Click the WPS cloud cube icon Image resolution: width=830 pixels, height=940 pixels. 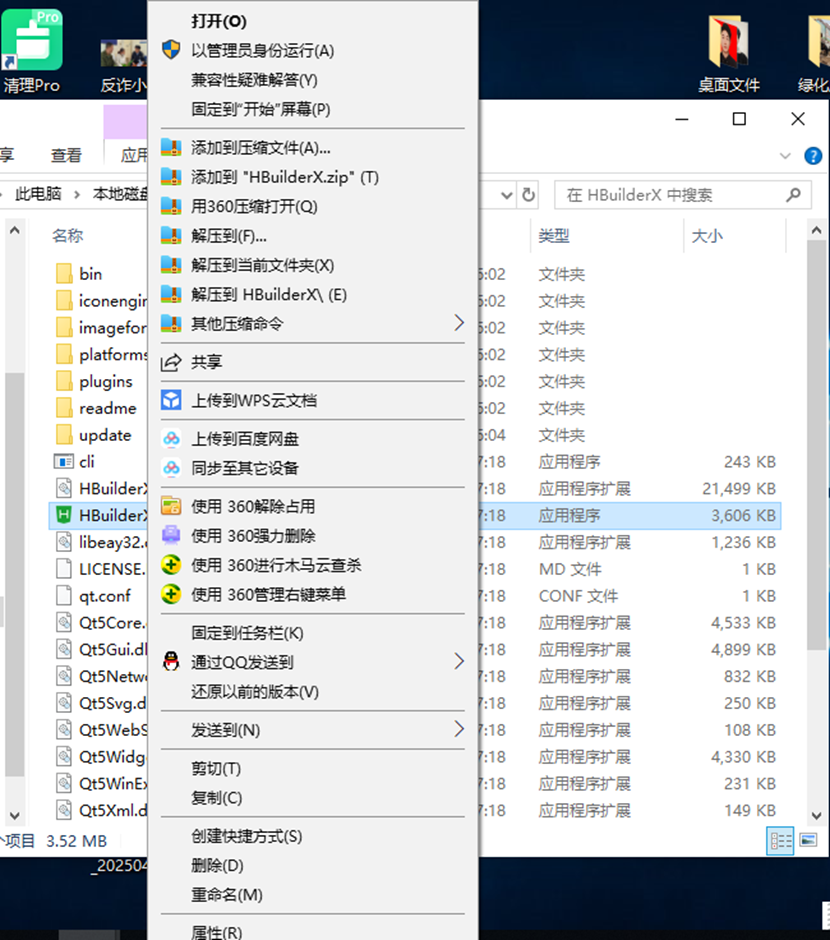pyautogui.click(x=171, y=400)
